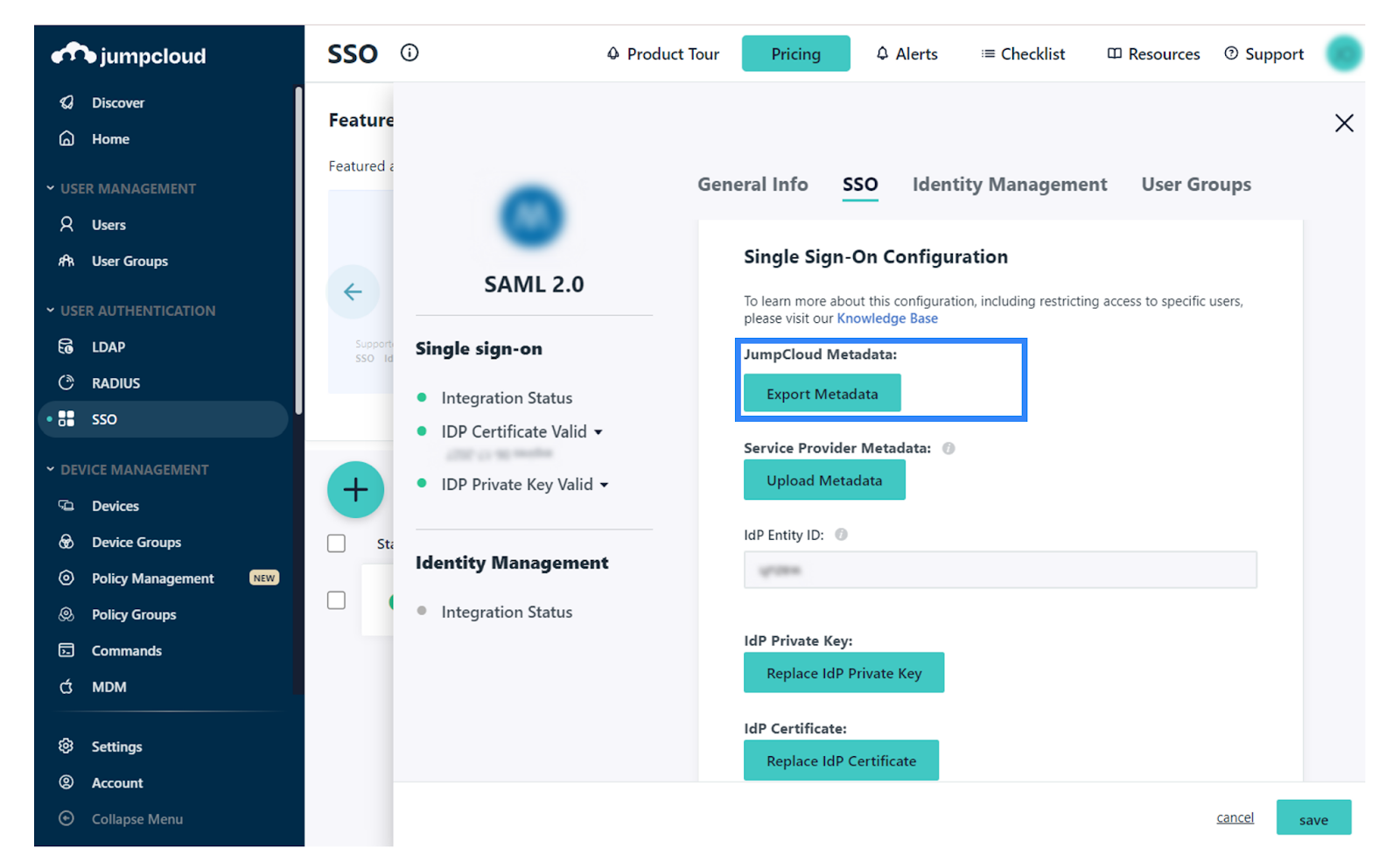Switch to the General Info tab

pos(752,185)
